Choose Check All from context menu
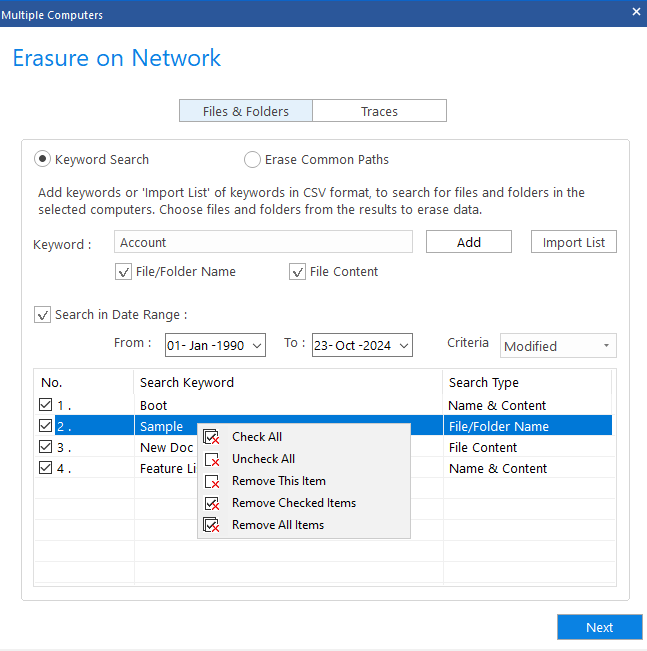This screenshot has width=647, height=651. pyautogui.click(x=304, y=437)
